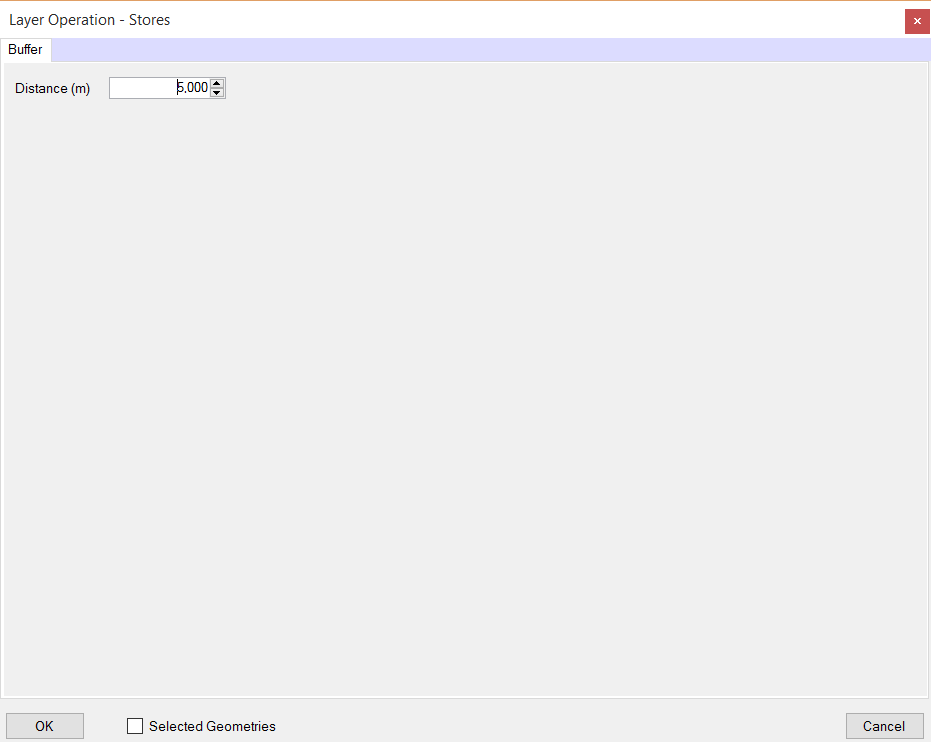Check Selected Geometries at the bottom

click(135, 726)
